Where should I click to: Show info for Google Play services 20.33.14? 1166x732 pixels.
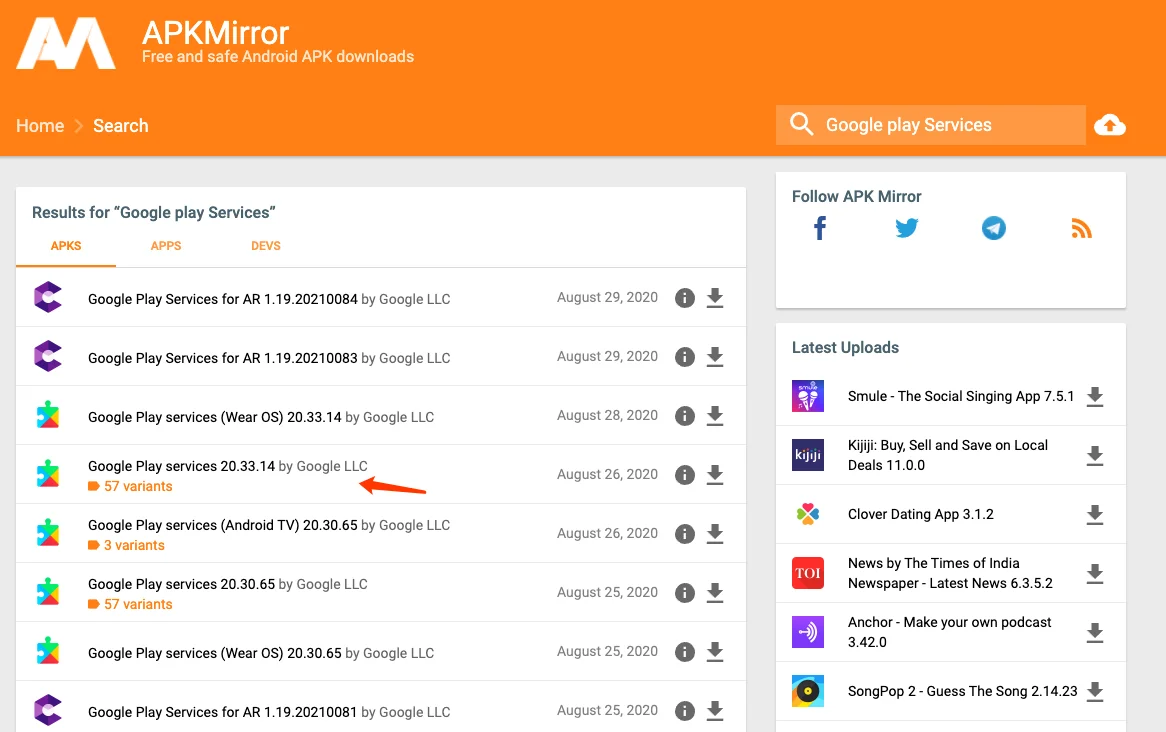685,475
